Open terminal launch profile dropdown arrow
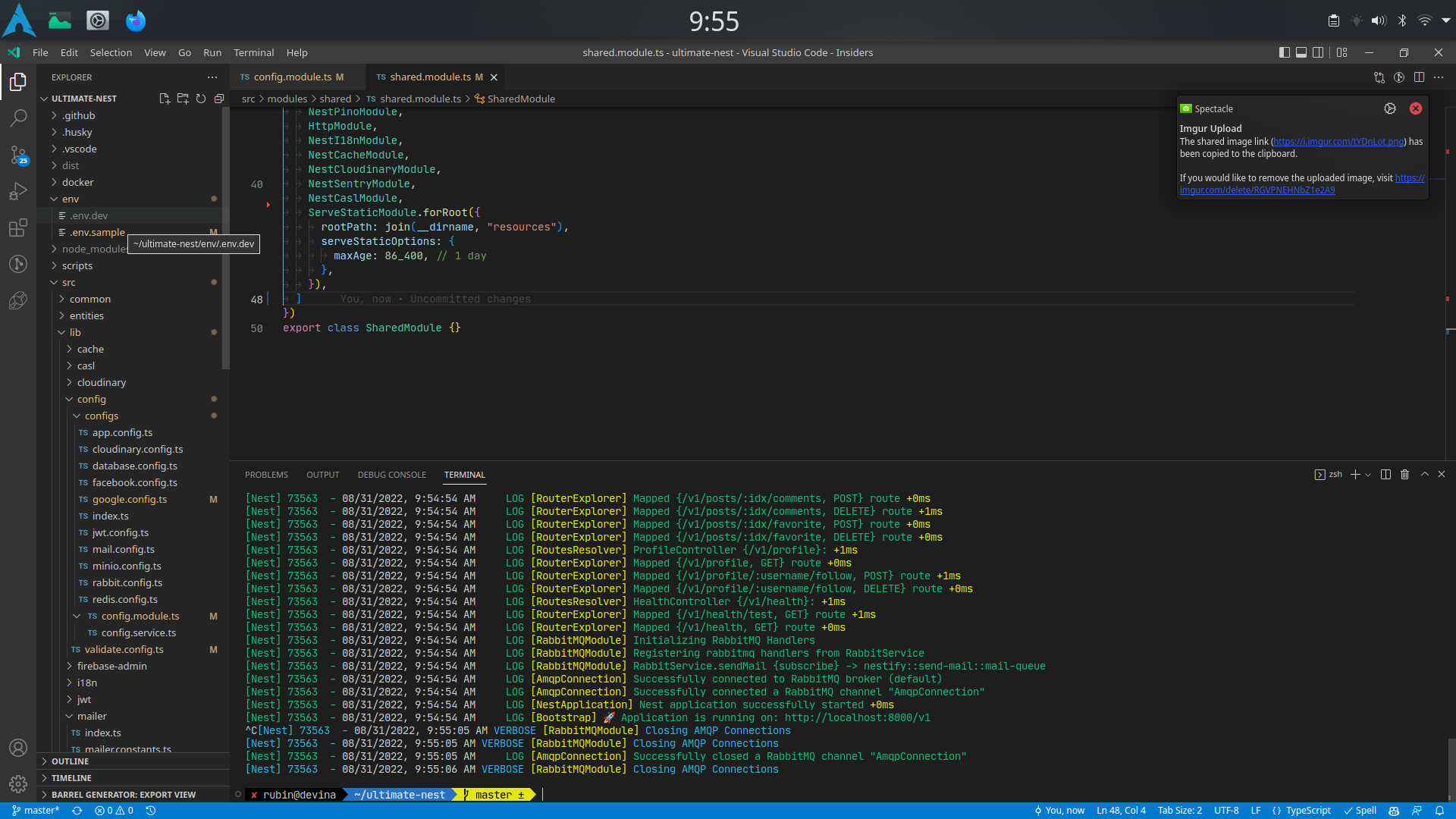 pos(1368,475)
